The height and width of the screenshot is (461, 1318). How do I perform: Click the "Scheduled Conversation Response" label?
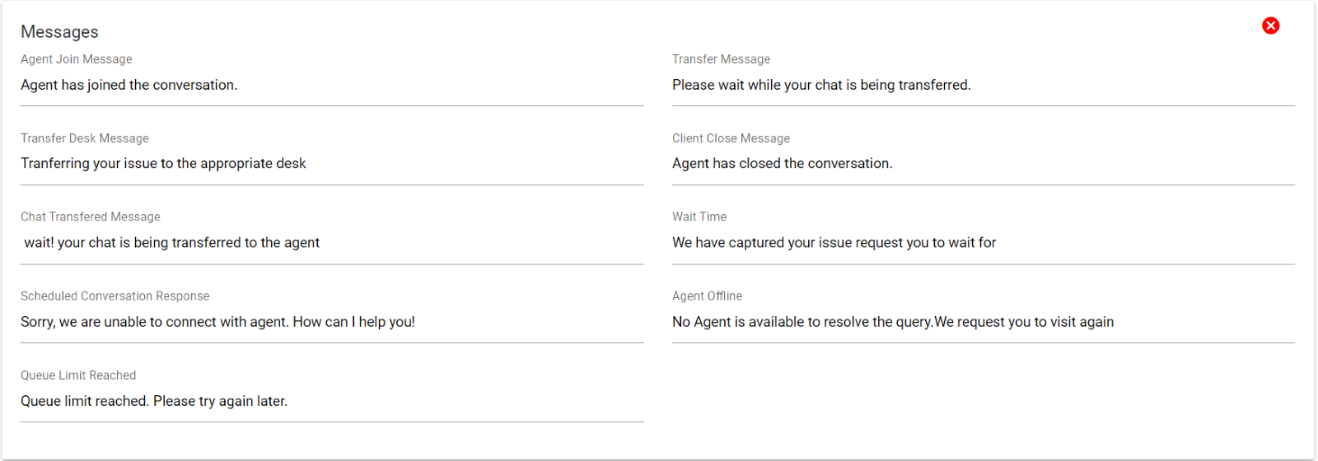point(115,296)
